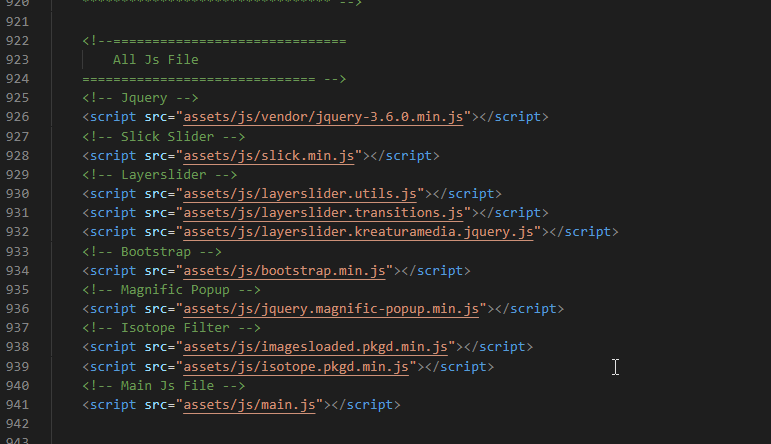Open the jquery.magnific-popup.min.js link

click(x=332, y=309)
